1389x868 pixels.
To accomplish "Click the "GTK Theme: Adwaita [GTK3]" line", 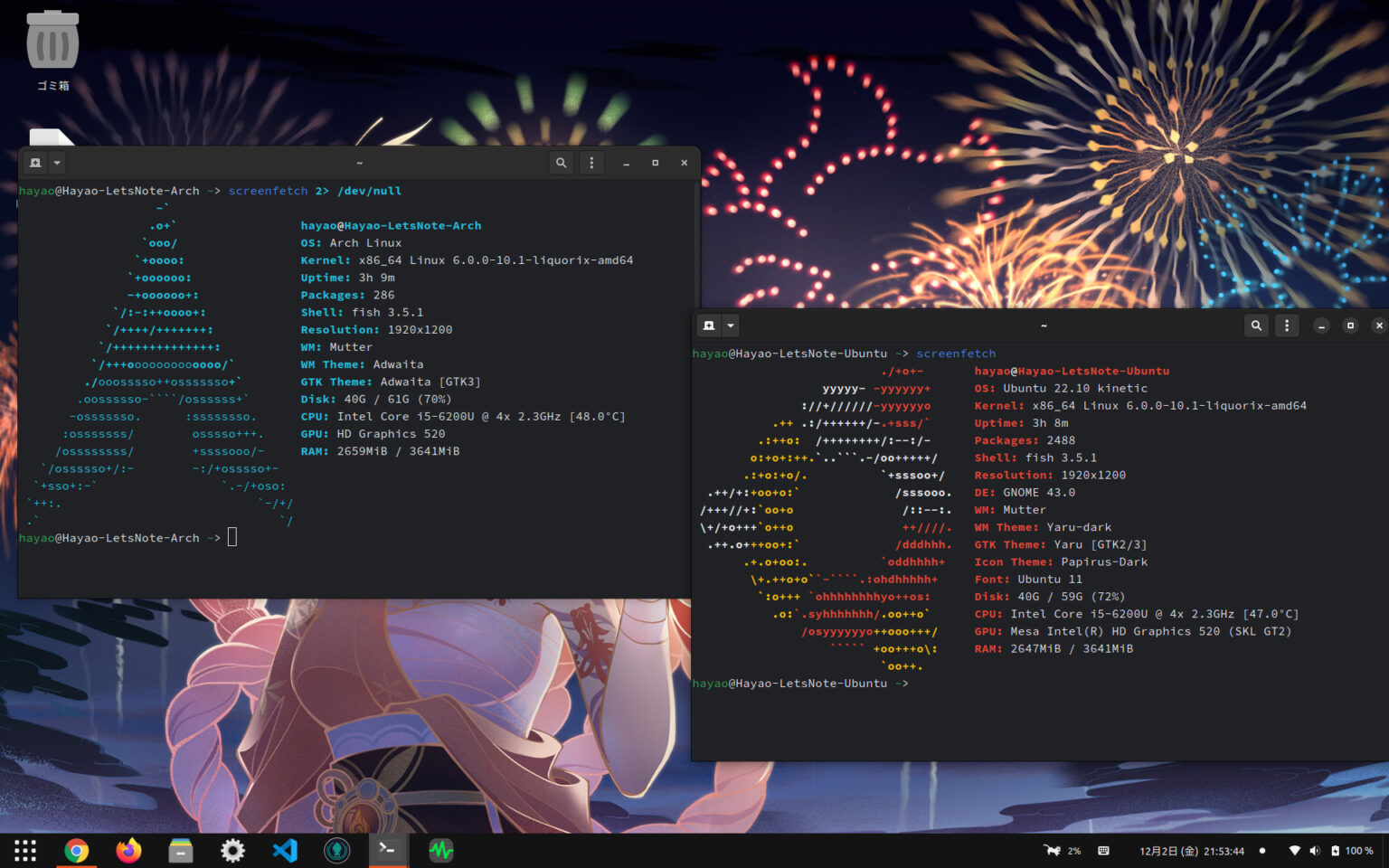I will pos(391,382).
